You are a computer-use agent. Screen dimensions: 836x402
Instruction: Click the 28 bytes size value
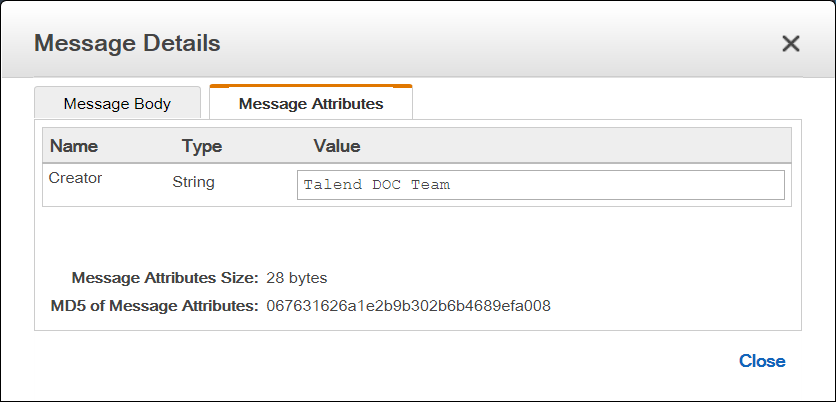[x=297, y=277]
